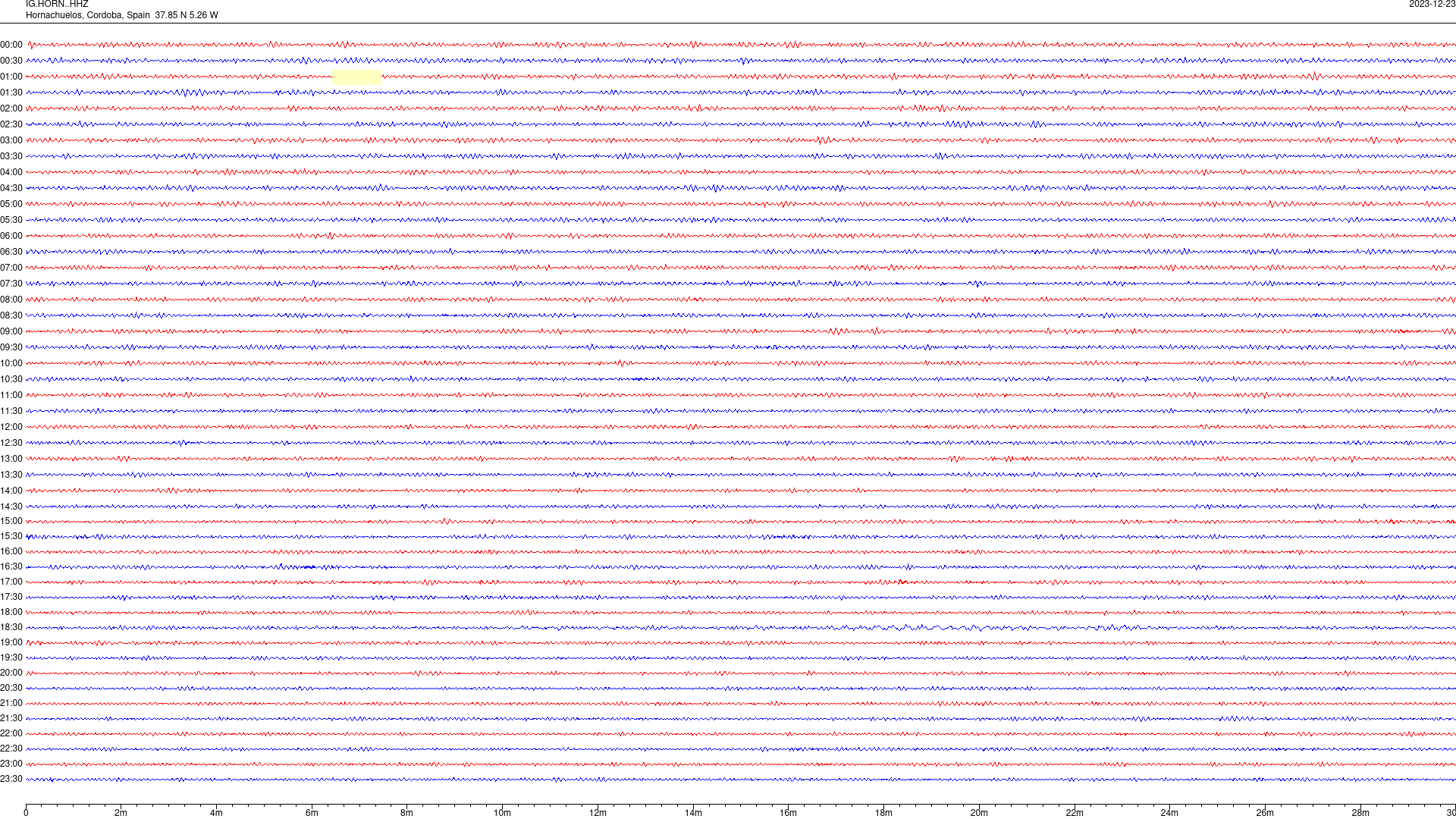Image resolution: width=1456 pixels, height=819 pixels.
Task: Select the 10:00 time row label
Action: pos(11,363)
